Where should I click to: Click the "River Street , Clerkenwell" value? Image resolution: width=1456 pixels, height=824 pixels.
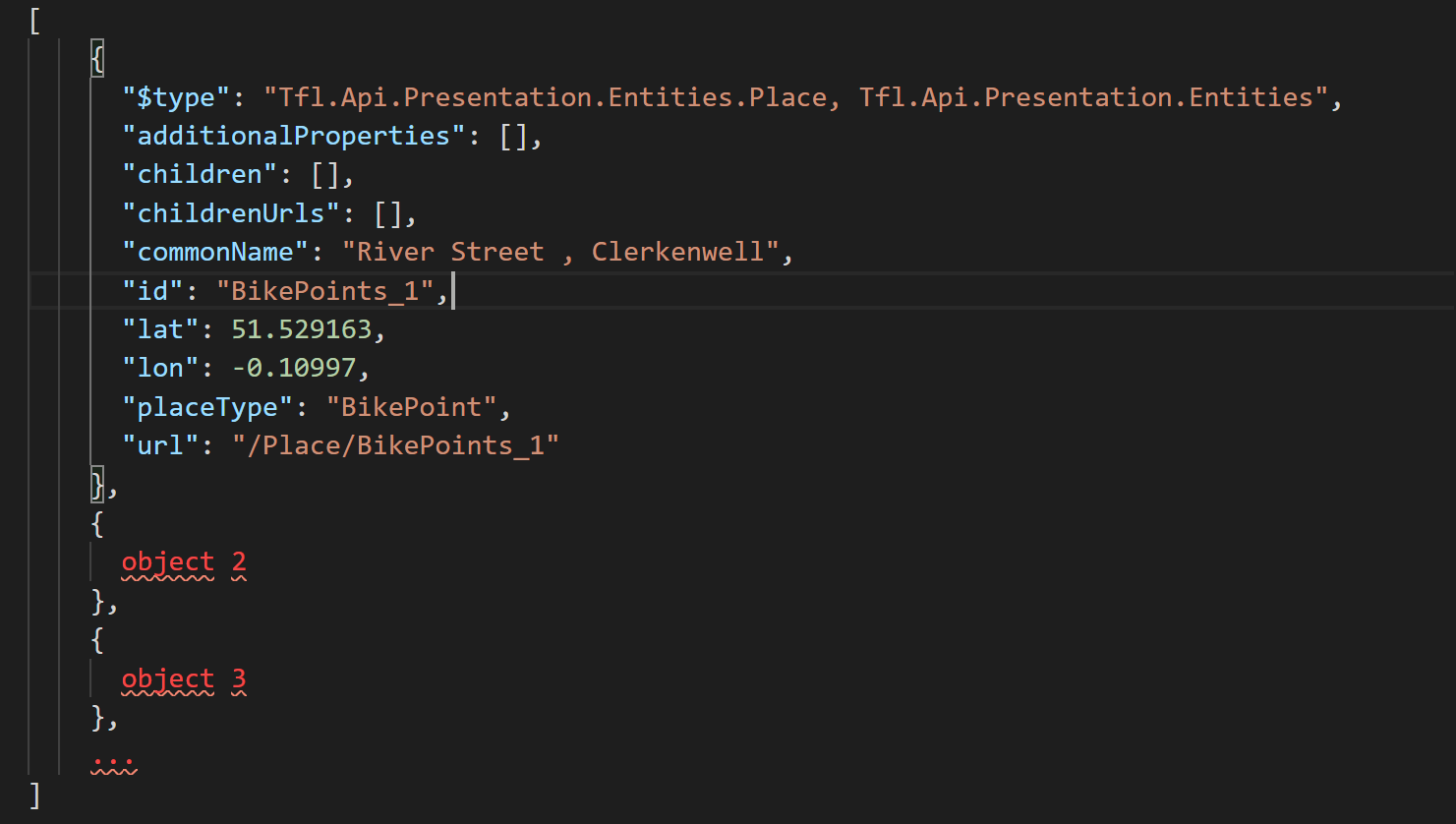(x=560, y=252)
